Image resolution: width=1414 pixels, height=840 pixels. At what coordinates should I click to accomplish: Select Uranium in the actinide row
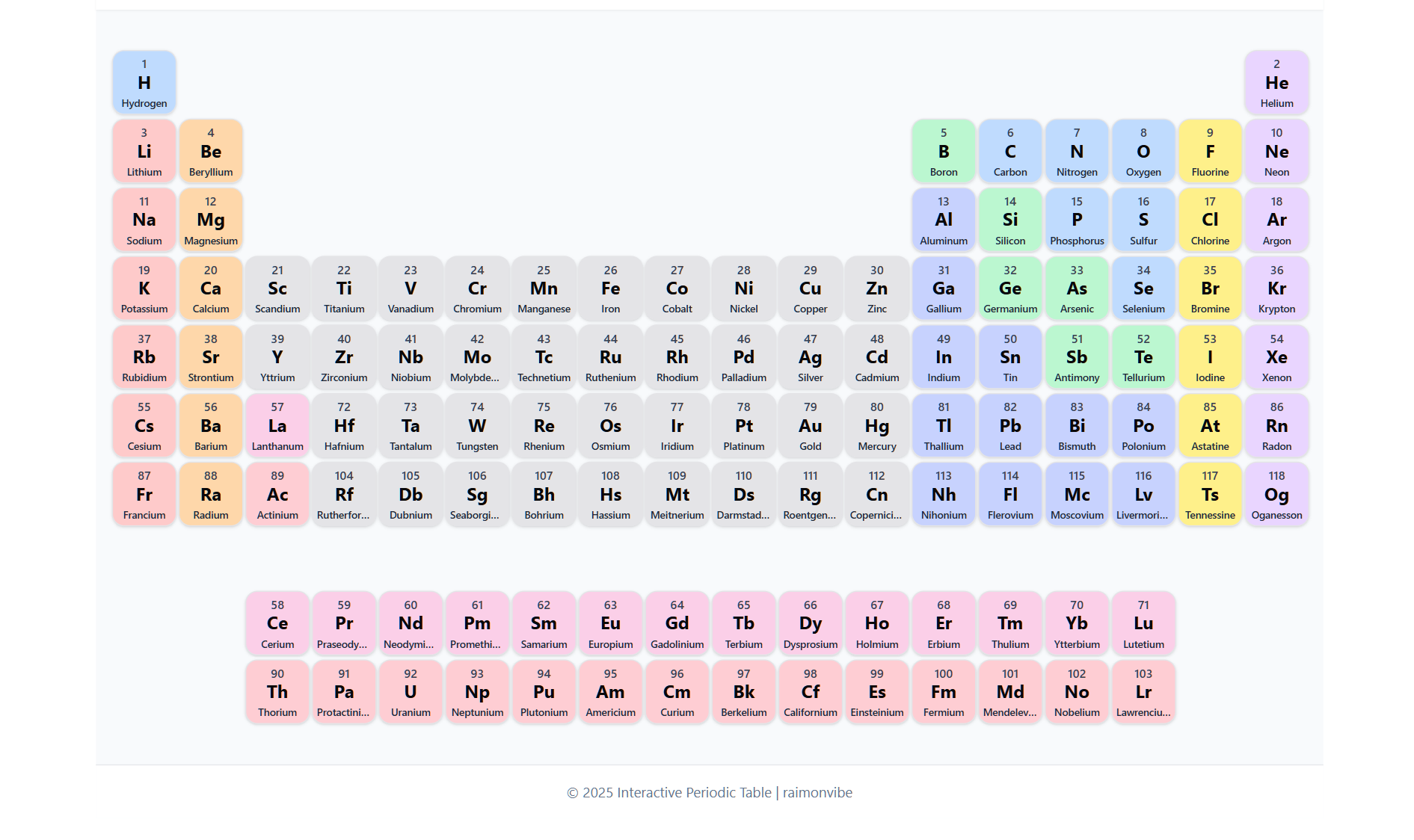coord(410,691)
